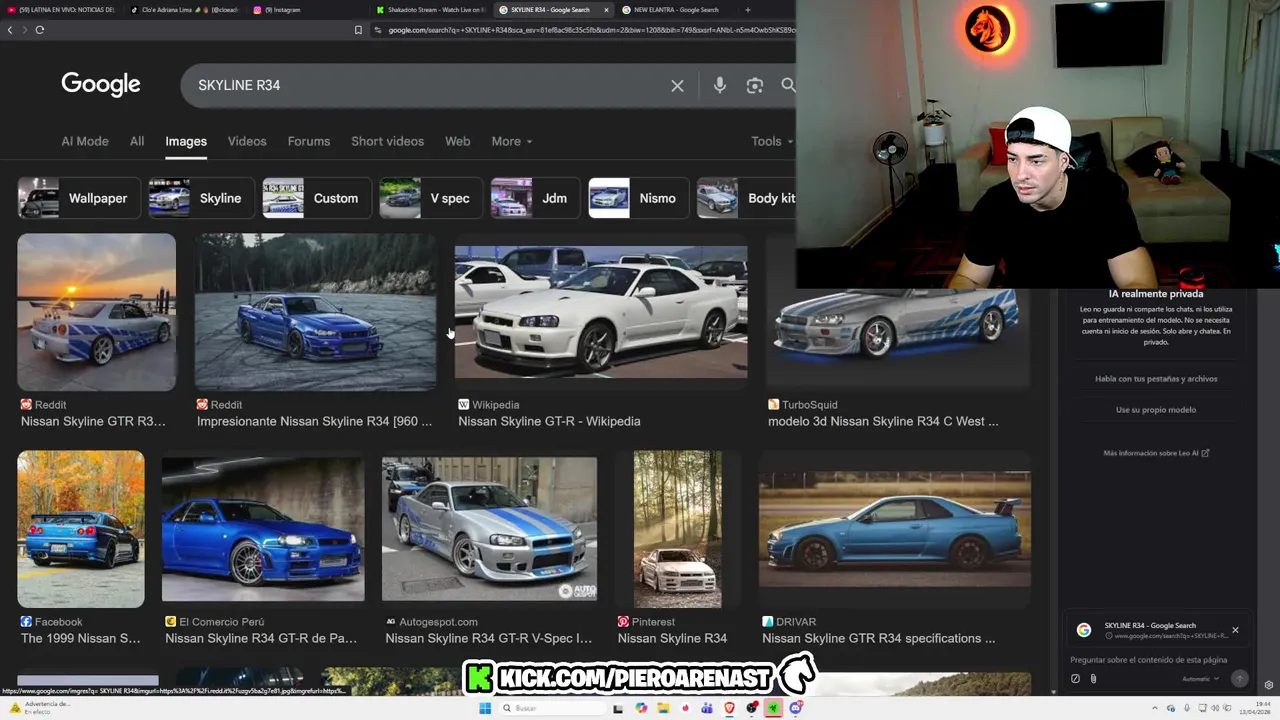Switch to the Instagram tab

pos(305,10)
